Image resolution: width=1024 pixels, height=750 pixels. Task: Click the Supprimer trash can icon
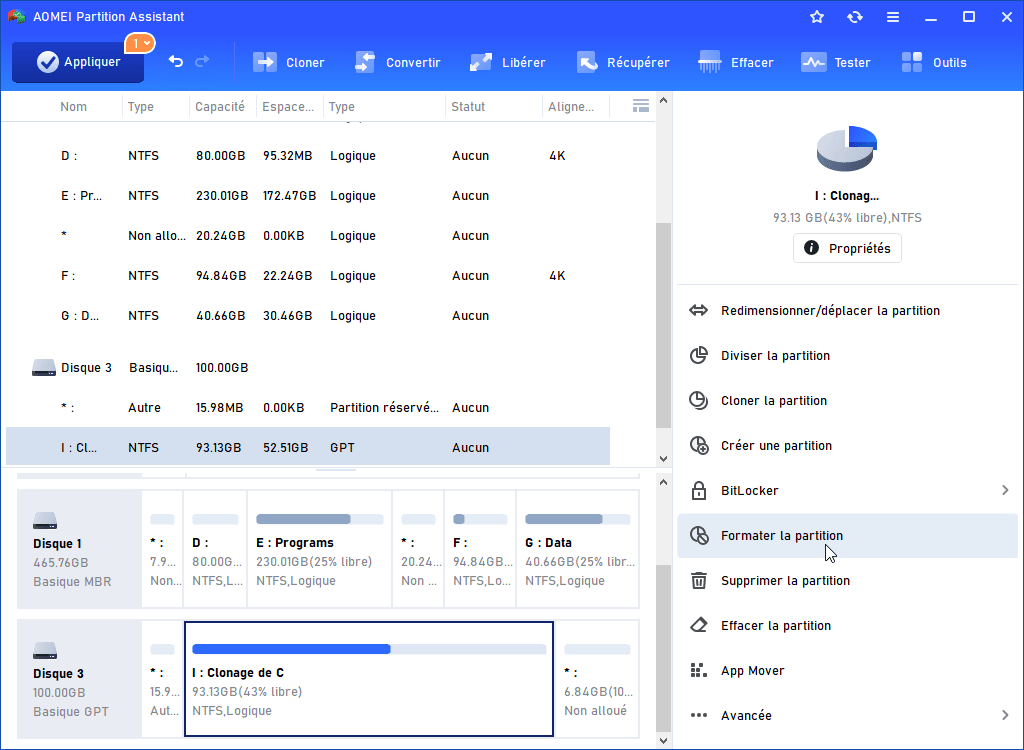699,580
